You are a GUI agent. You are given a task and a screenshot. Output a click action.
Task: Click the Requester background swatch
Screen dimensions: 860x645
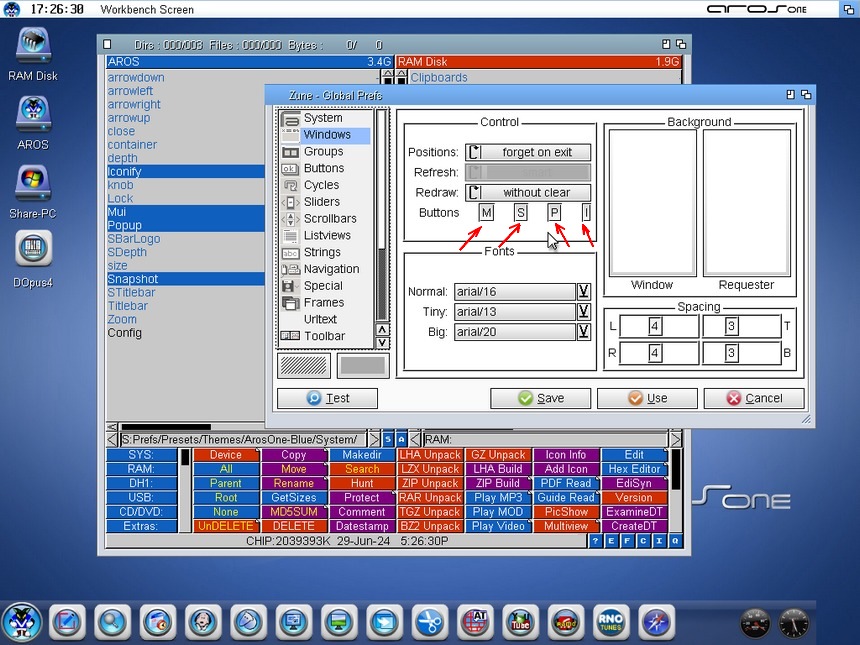pyautogui.click(x=747, y=203)
